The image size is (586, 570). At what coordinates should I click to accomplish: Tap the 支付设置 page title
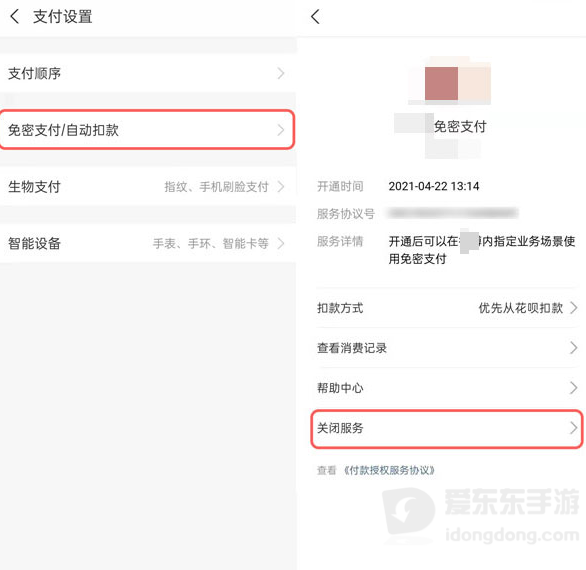(x=63, y=17)
